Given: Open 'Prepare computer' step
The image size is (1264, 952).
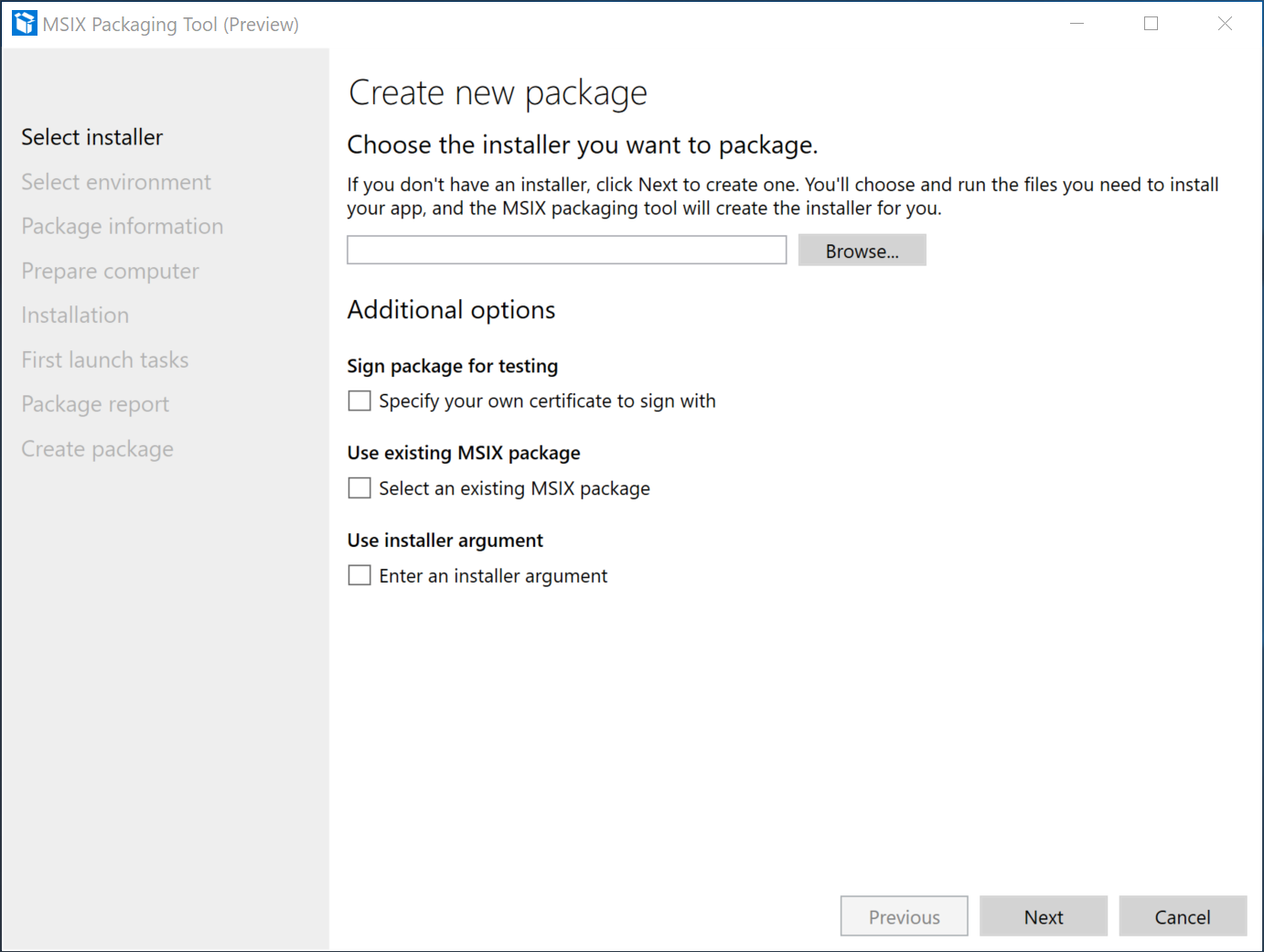Looking at the screenshot, I should 111,271.
